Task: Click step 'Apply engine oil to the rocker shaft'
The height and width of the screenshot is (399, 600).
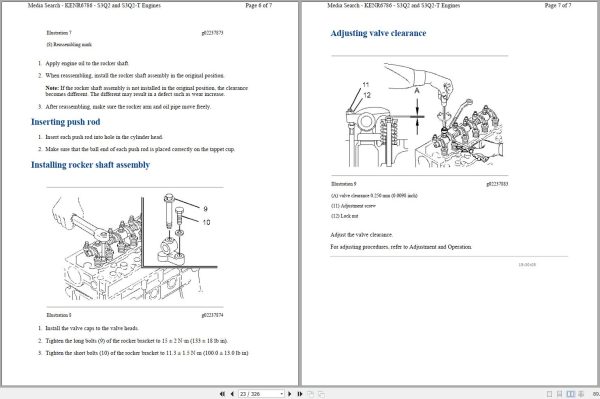Action: [87, 63]
